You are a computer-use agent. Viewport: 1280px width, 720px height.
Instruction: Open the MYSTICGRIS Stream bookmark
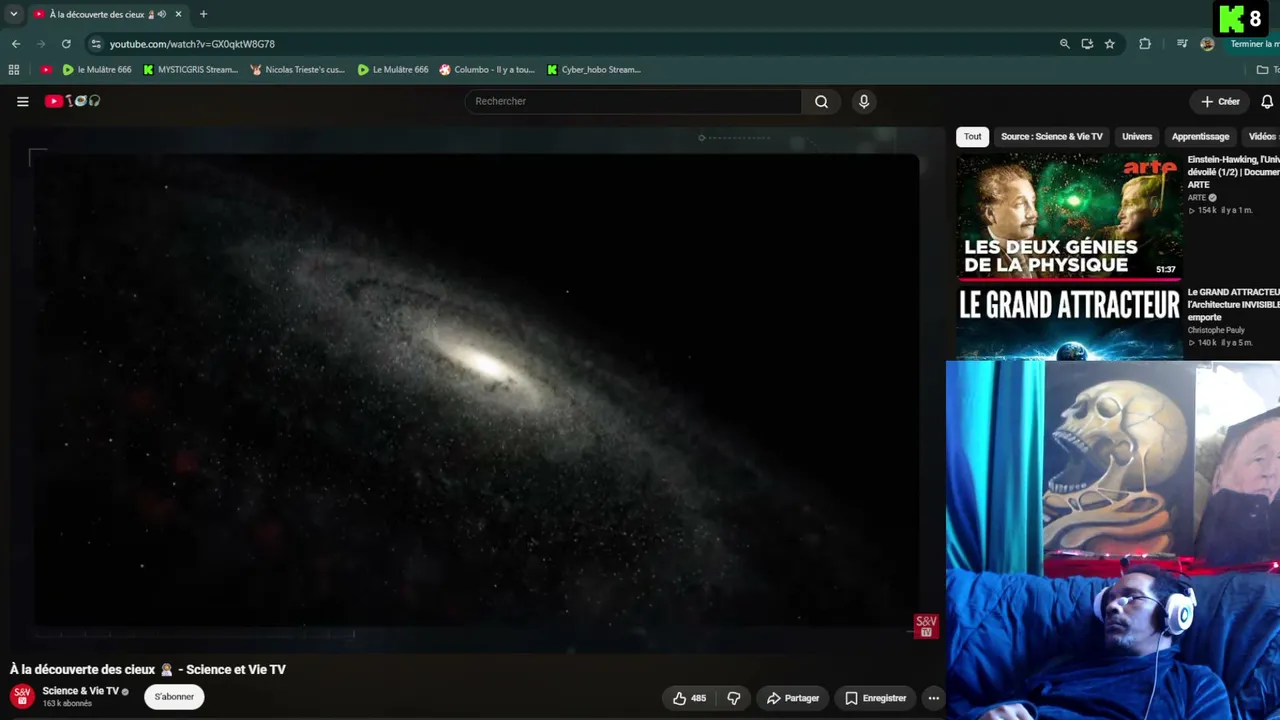190,70
